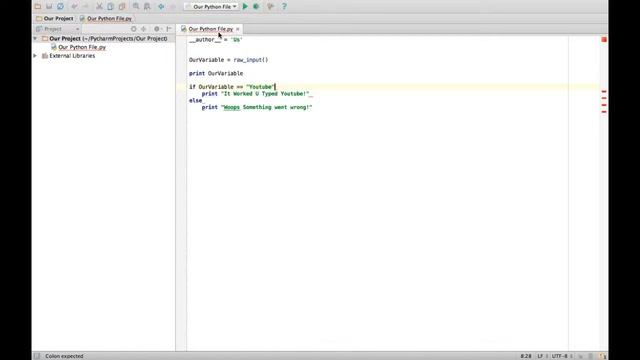The width and height of the screenshot is (640, 360).
Task: Click the 'Woops Something went wrong!' string
Action: 267,107
